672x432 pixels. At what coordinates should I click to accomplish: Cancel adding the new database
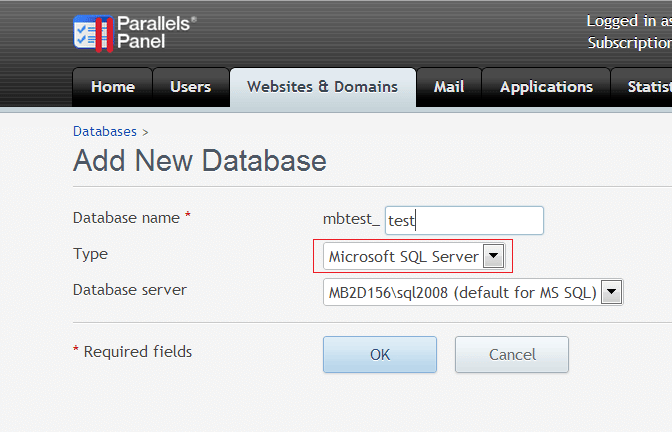click(512, 354)
